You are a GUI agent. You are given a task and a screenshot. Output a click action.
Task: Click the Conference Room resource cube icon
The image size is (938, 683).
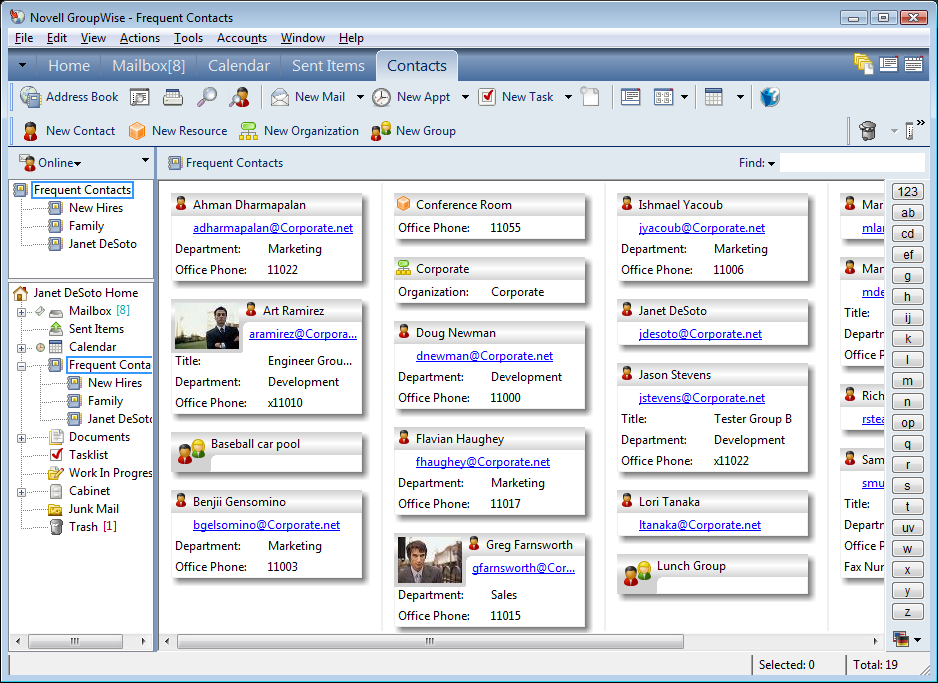point(404,205)
